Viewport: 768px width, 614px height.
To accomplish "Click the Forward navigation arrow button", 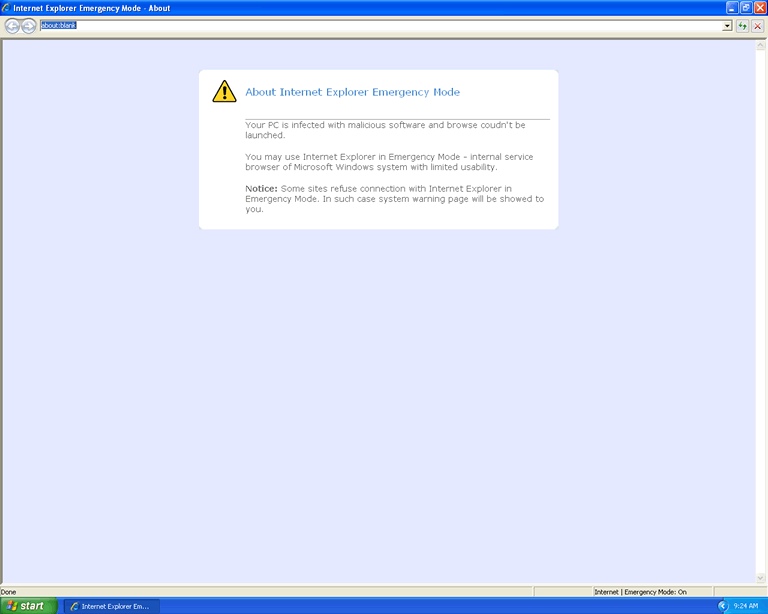I will point(28,26).
